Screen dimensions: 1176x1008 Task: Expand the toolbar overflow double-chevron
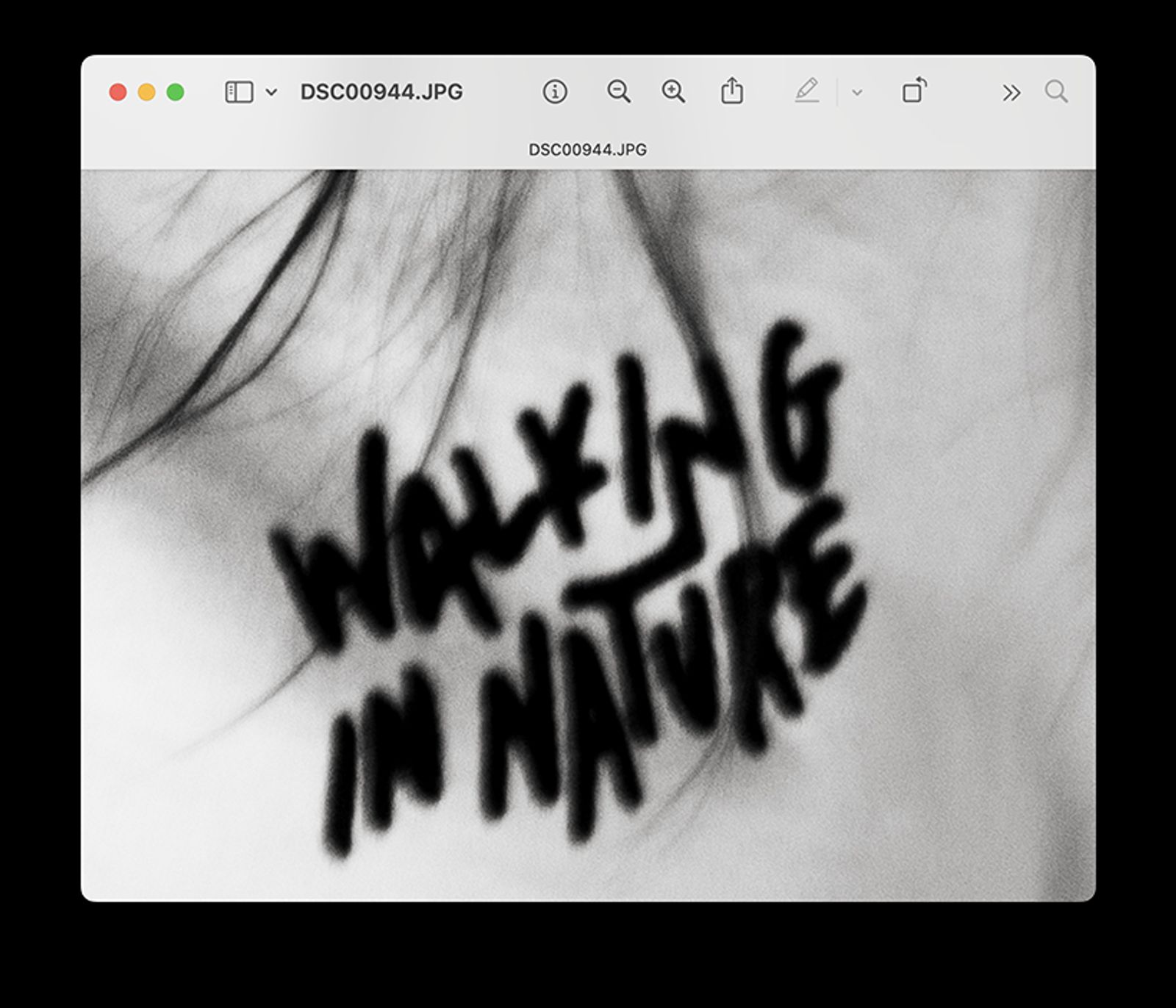point(1011,93)
